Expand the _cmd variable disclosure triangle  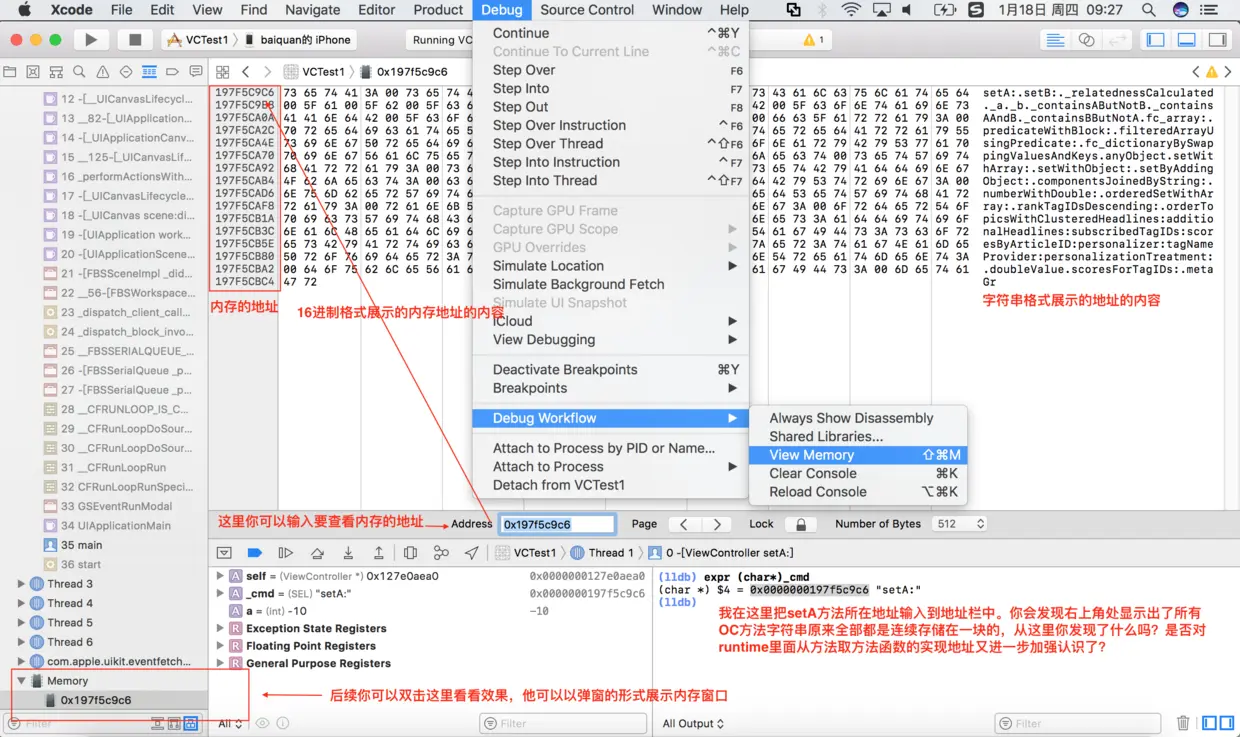[x=220, y=593]
